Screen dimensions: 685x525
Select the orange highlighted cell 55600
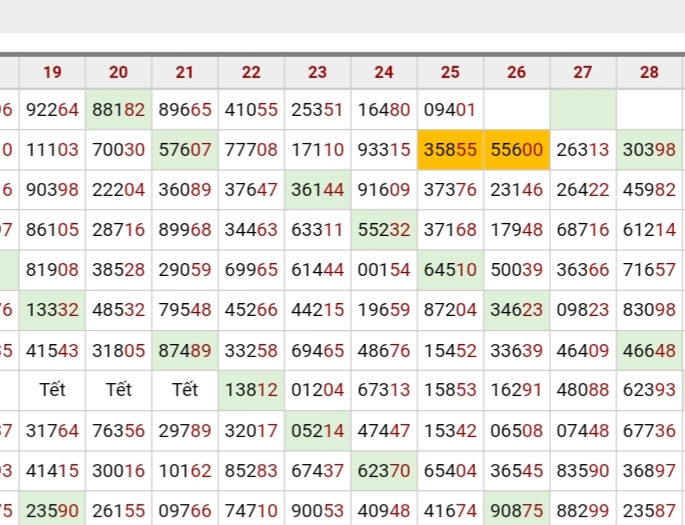[x=516, y=150]
